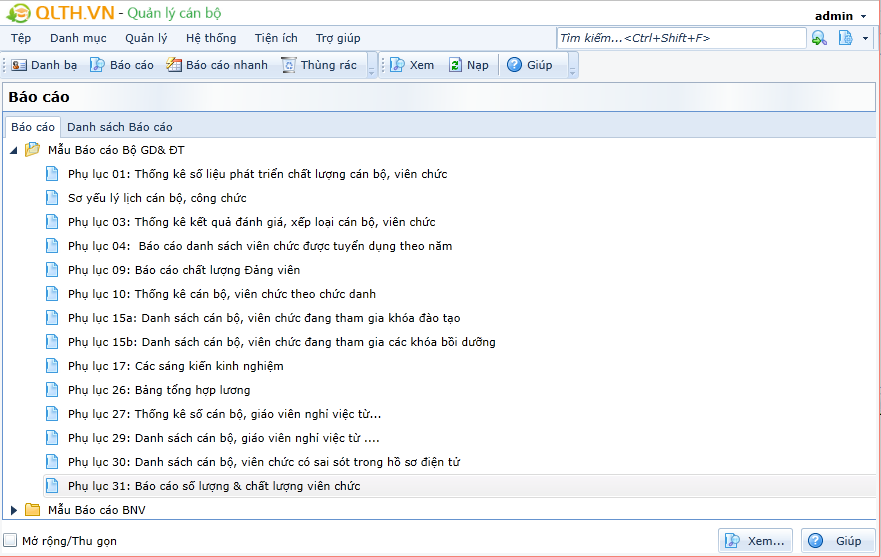Click the Xem... button at bottom

[755, 541]
